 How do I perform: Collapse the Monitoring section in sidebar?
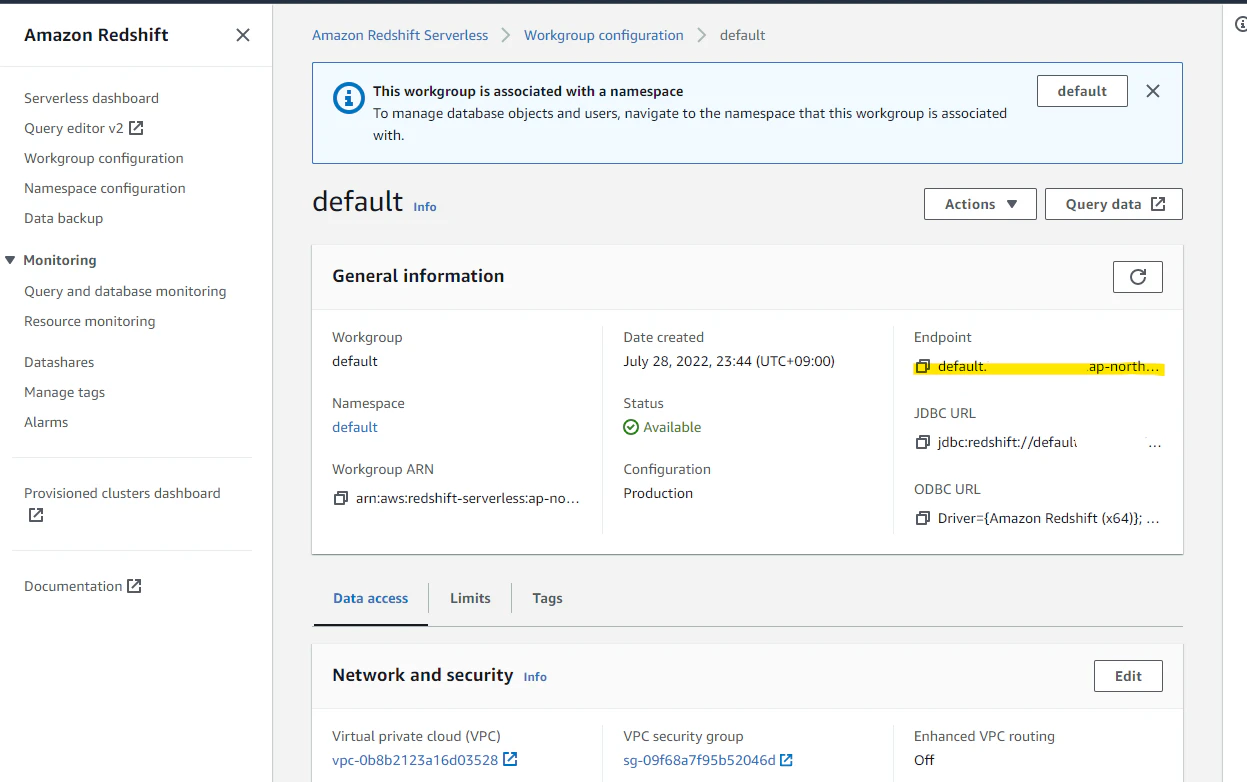(10, 260)
